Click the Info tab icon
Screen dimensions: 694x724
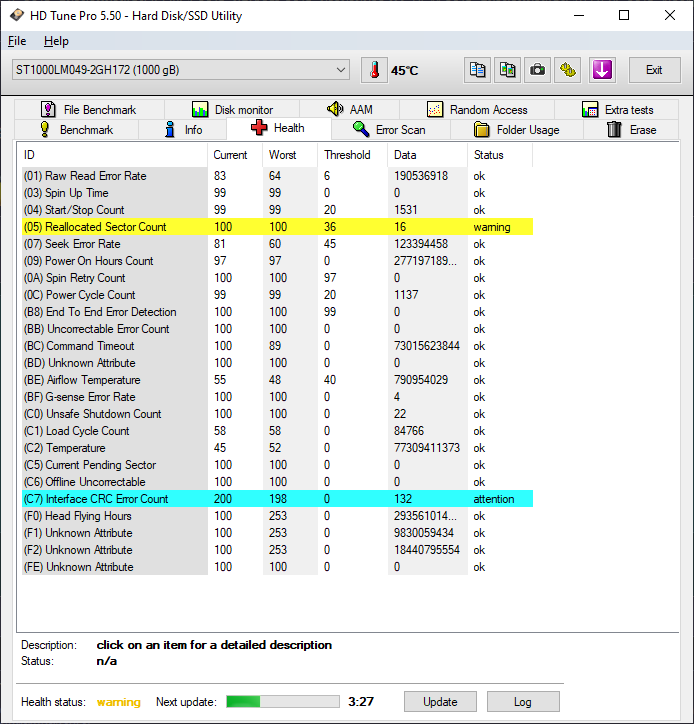[170, 129]
